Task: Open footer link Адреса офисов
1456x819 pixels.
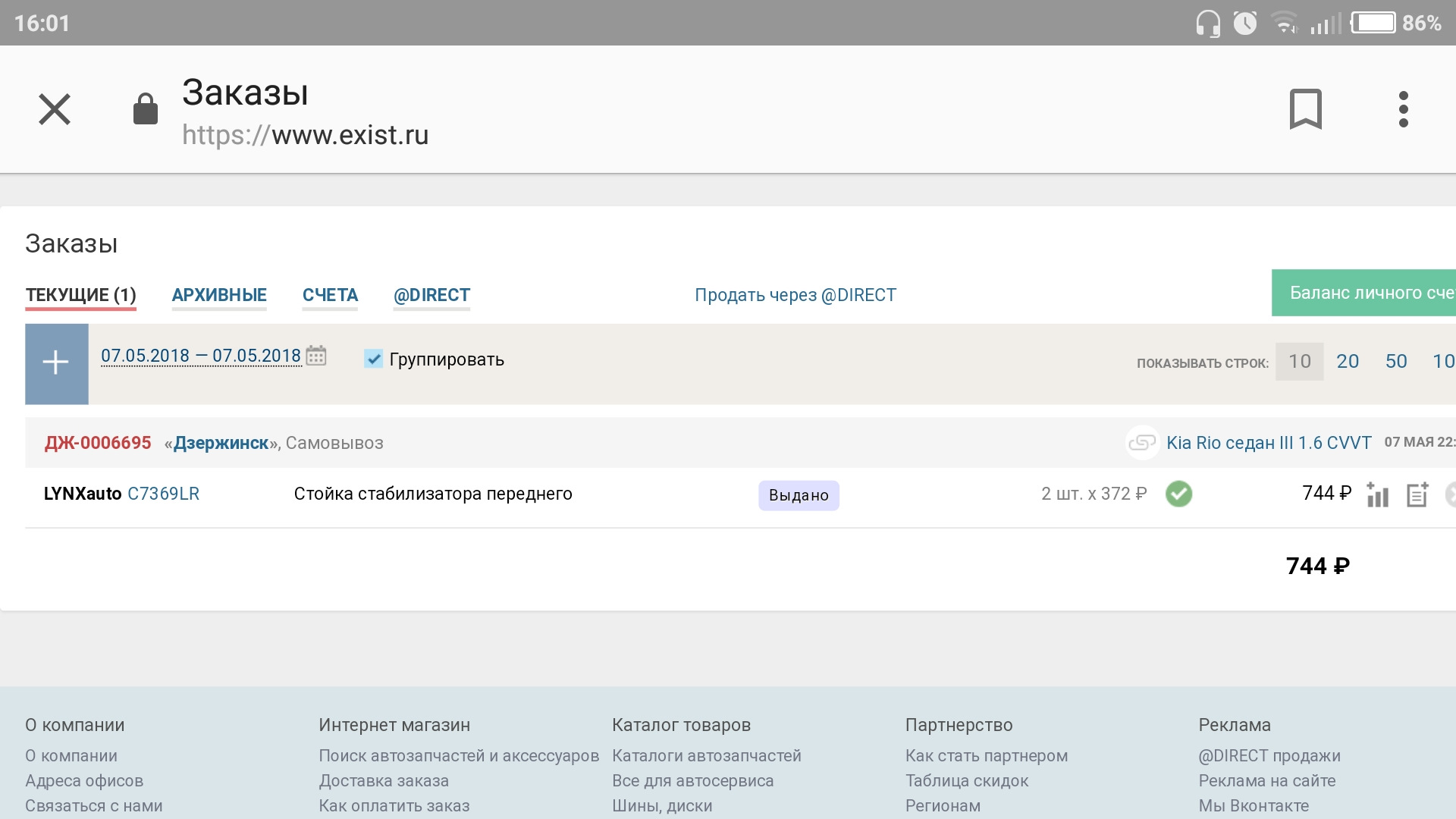Action: [x=84, y=781]
